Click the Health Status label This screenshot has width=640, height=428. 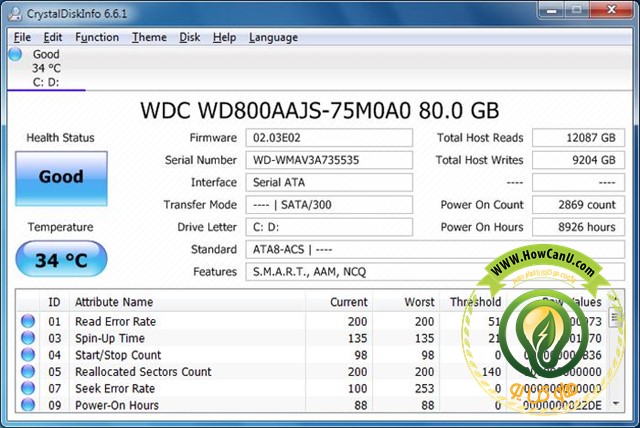(x=60, y=138)
